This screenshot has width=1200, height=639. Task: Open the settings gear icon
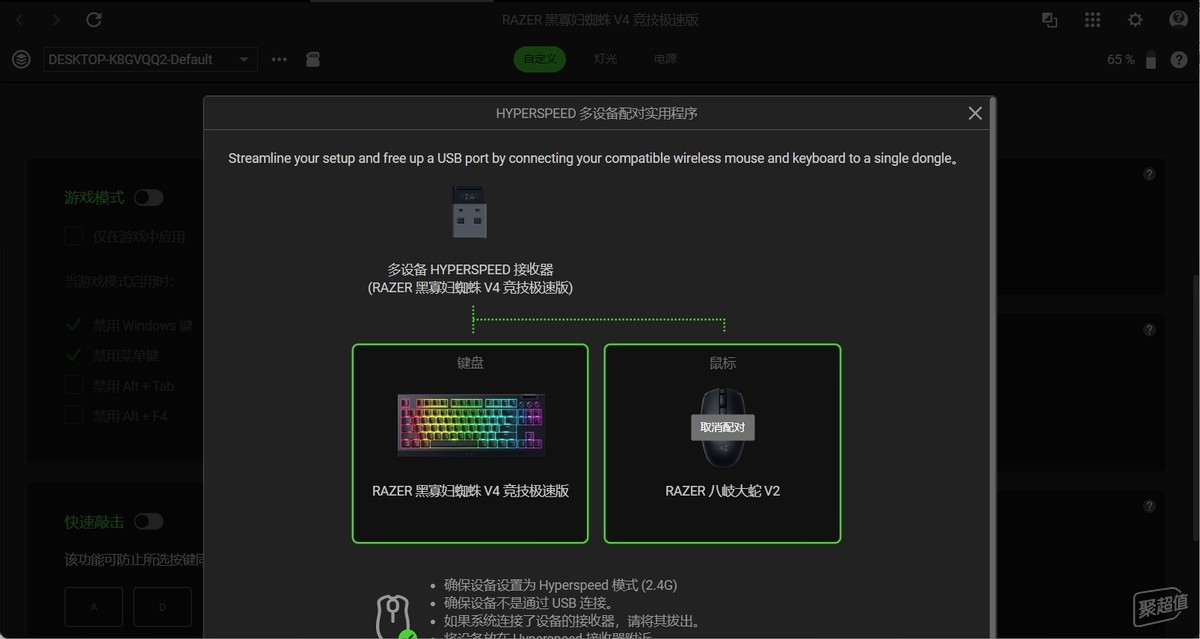pos(1135,20)
